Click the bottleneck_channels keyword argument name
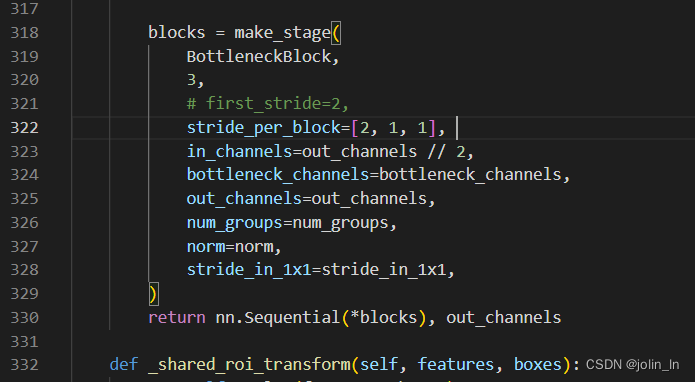Image resolution: width=695 pixels, height=382 pixels. 278,175
